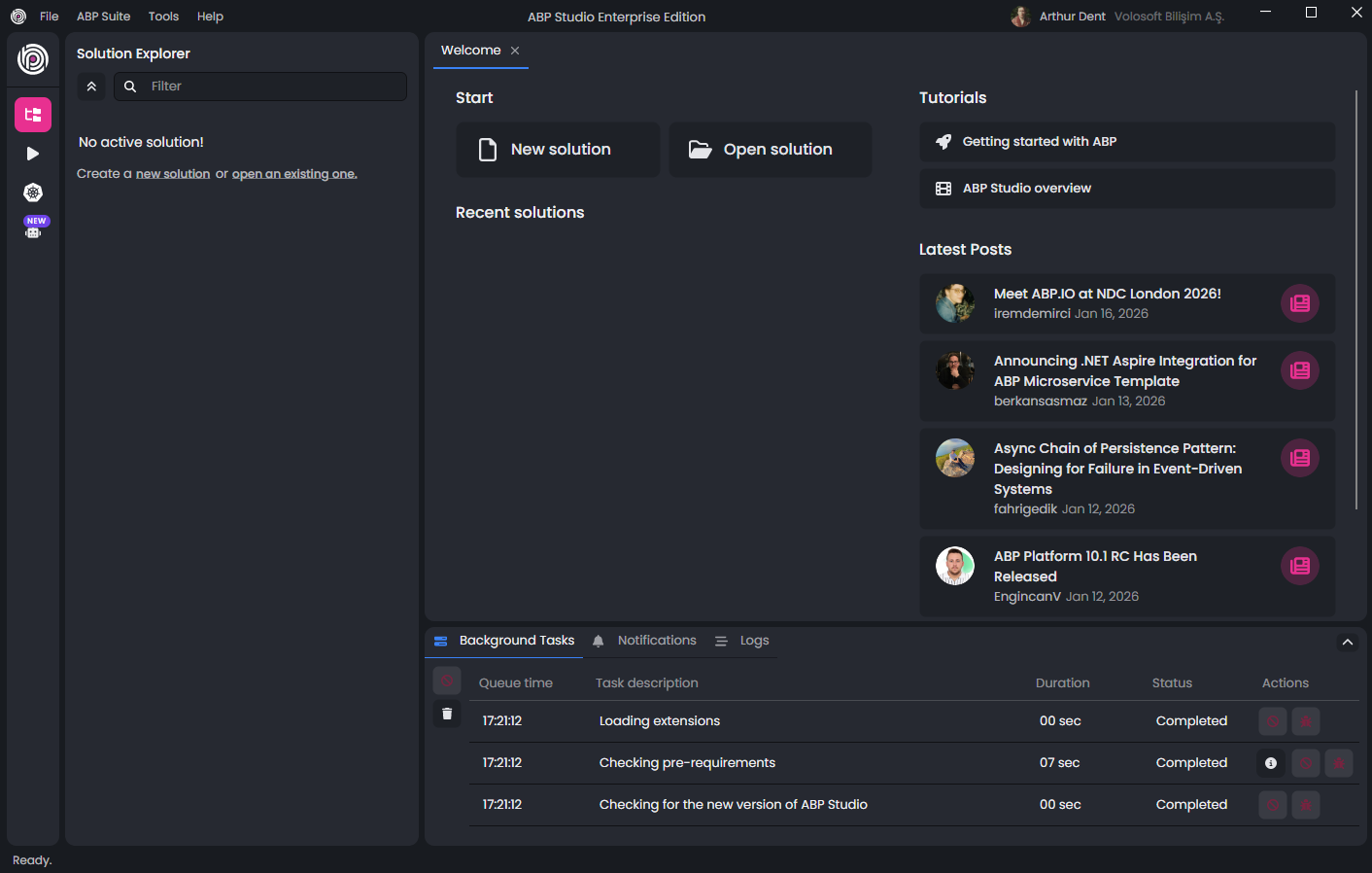Screen dimensions: 1372x873
Task: Click Arthur Dent's profile avatar
Action: 1020,17
